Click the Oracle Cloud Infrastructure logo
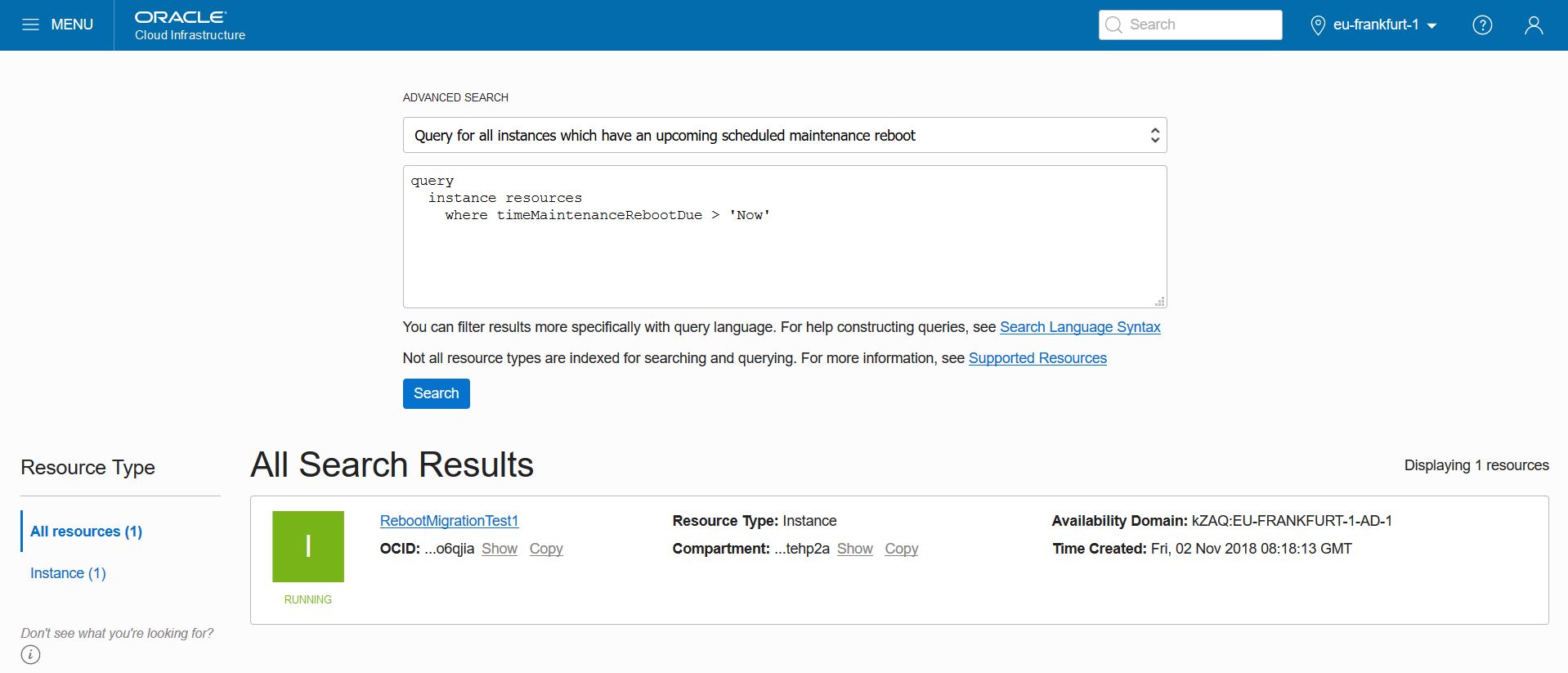This screenshot has height=673, width=1568. tap(190, 25)
